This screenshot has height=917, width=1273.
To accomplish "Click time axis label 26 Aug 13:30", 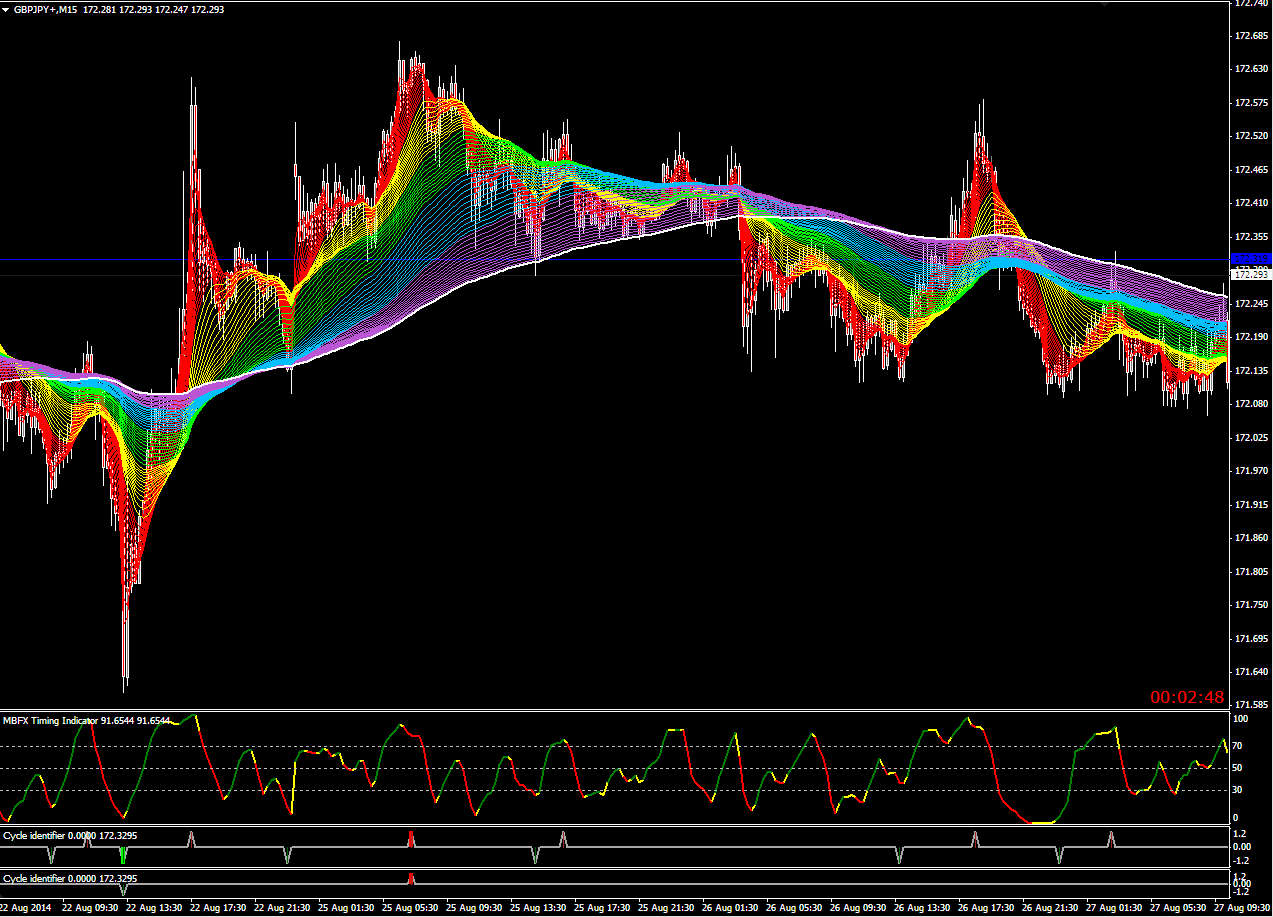I will coord(922,908).
